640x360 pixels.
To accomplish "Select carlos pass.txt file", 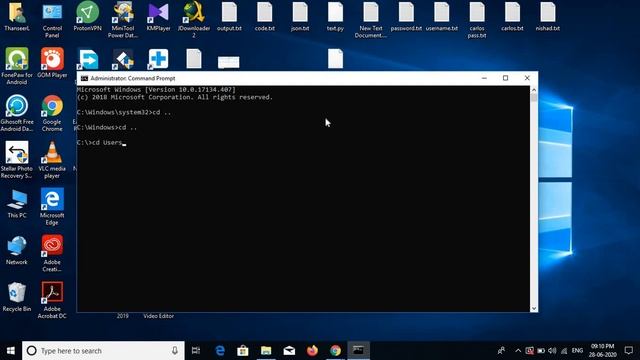I will tap(477, 20).
